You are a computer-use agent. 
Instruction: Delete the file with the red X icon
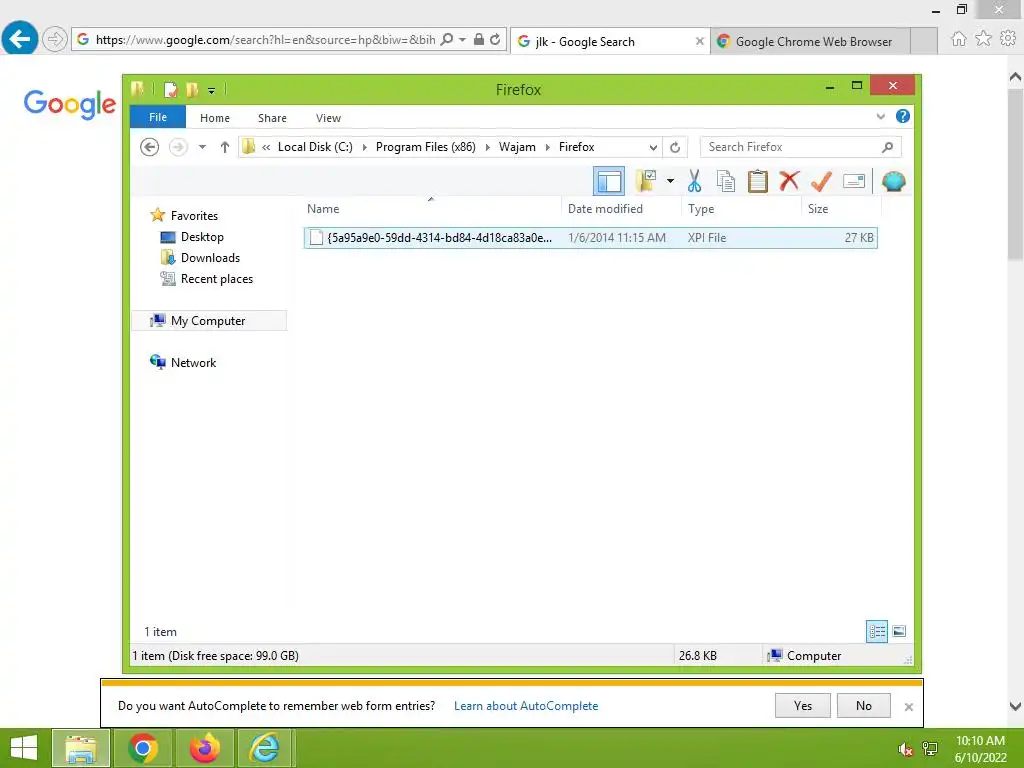pyautogui.click(x=789, y=181)
